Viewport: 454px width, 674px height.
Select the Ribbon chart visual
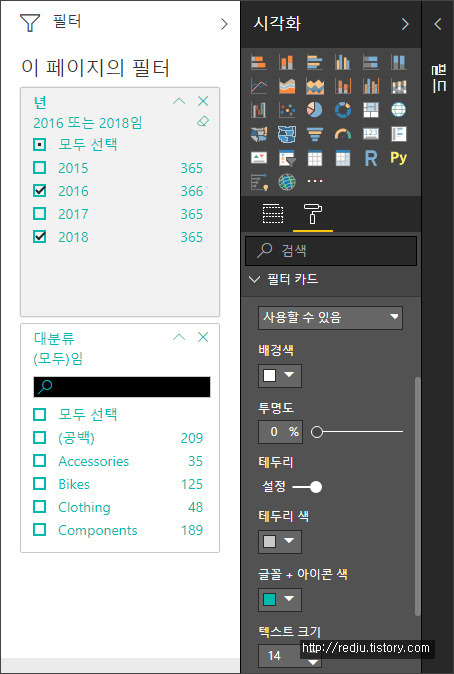[399, 86]
